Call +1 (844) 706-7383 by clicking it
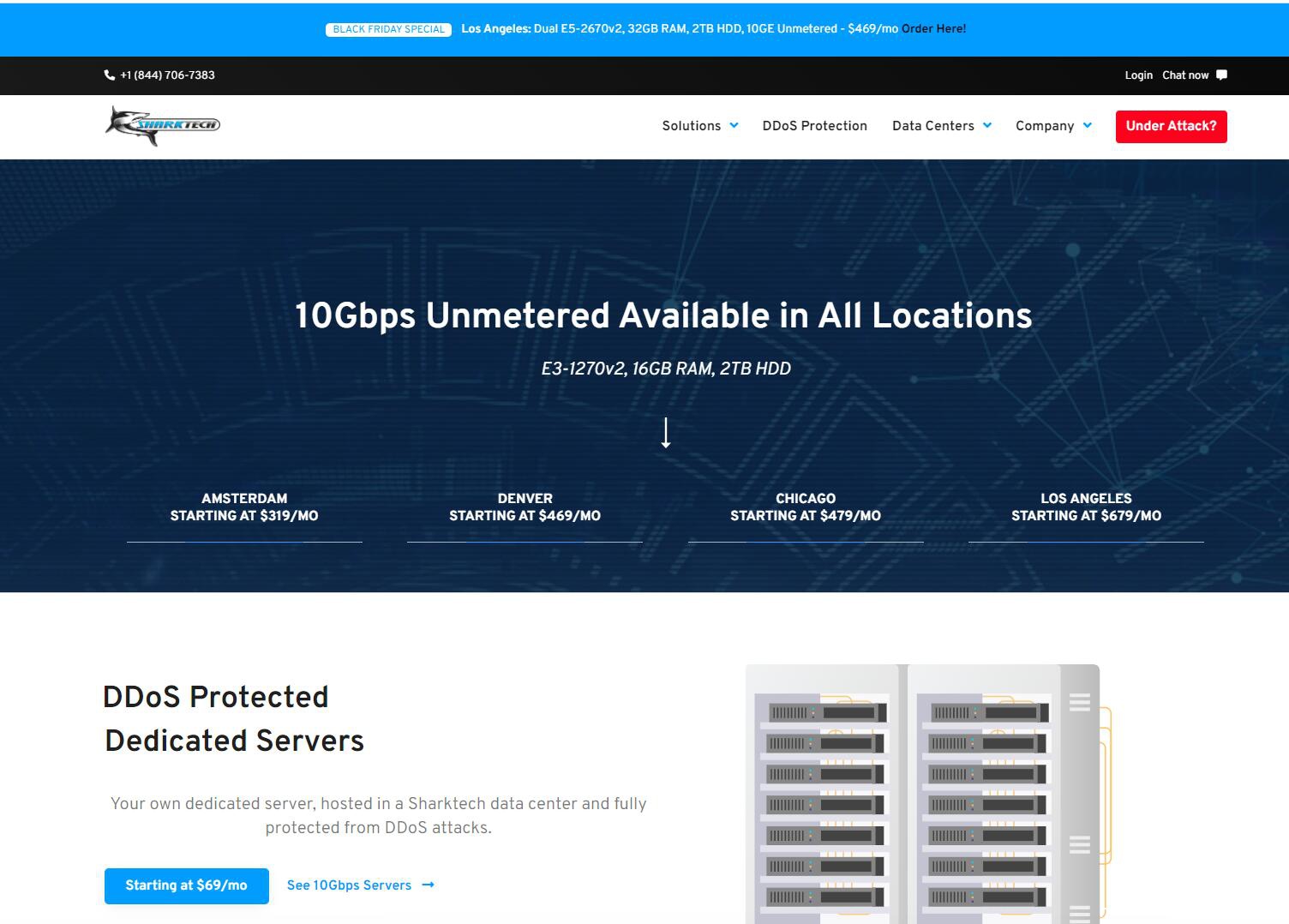 [x=167, y=75]
